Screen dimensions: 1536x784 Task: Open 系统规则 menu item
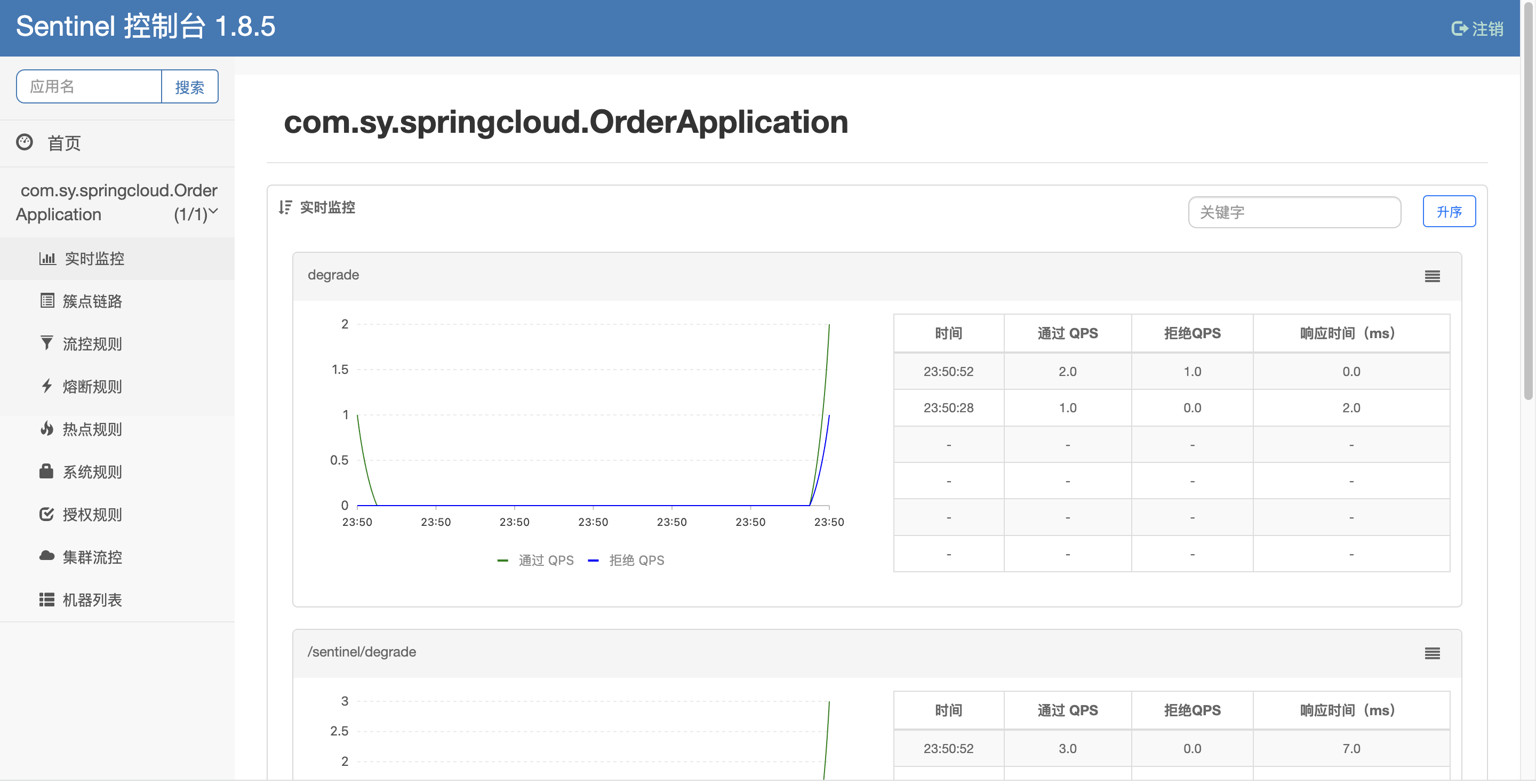click(117, 471)
